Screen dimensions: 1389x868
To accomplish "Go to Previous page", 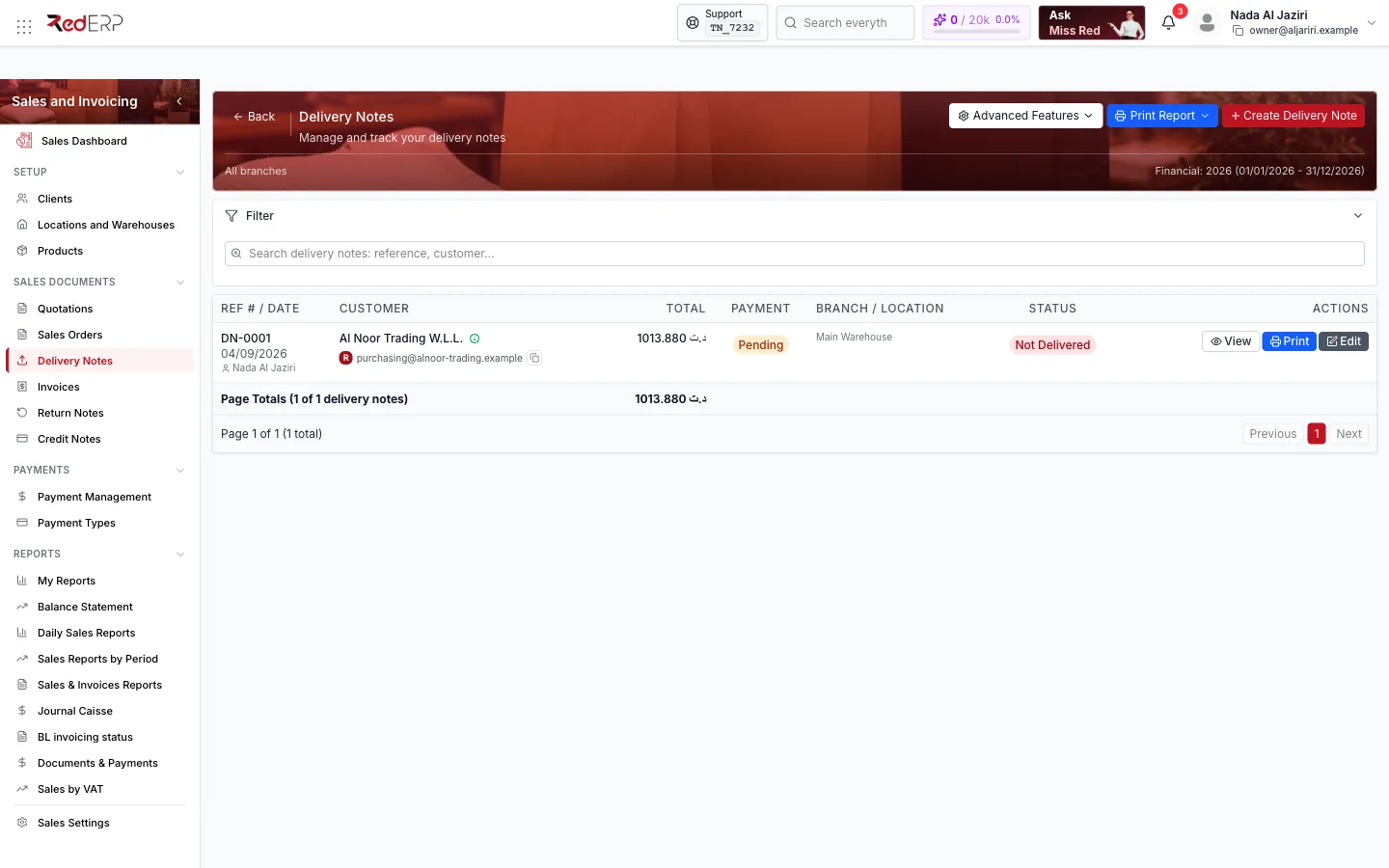I will 1272,434.
